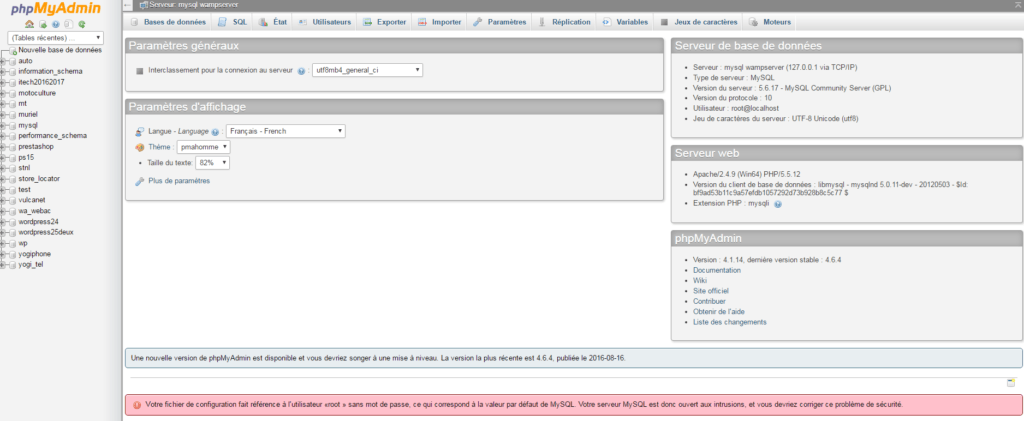Click the Thème palette icon

tap(140, 147)
